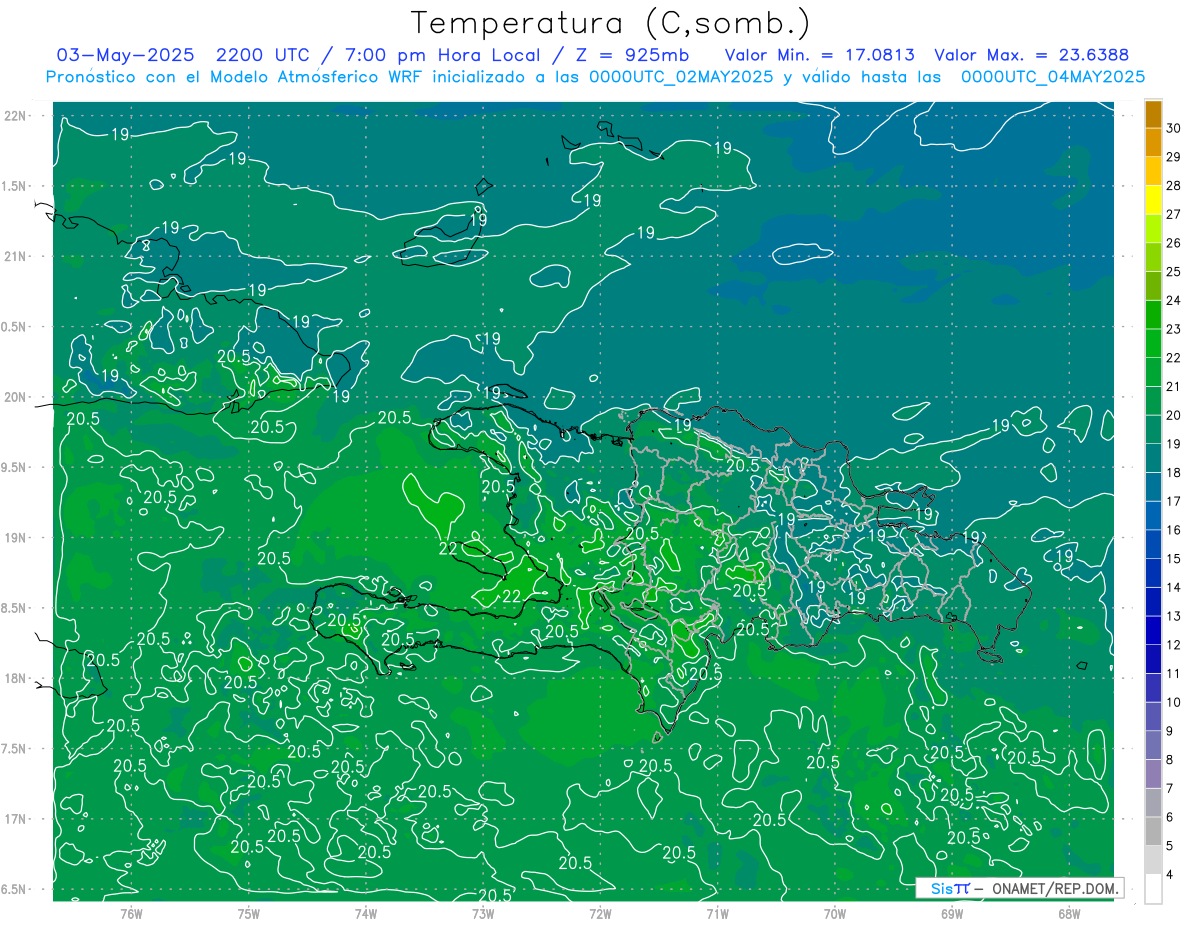
Task: Click the "68W" longitude axis label
Action: pyautogui.click(x=1068, y=914)
